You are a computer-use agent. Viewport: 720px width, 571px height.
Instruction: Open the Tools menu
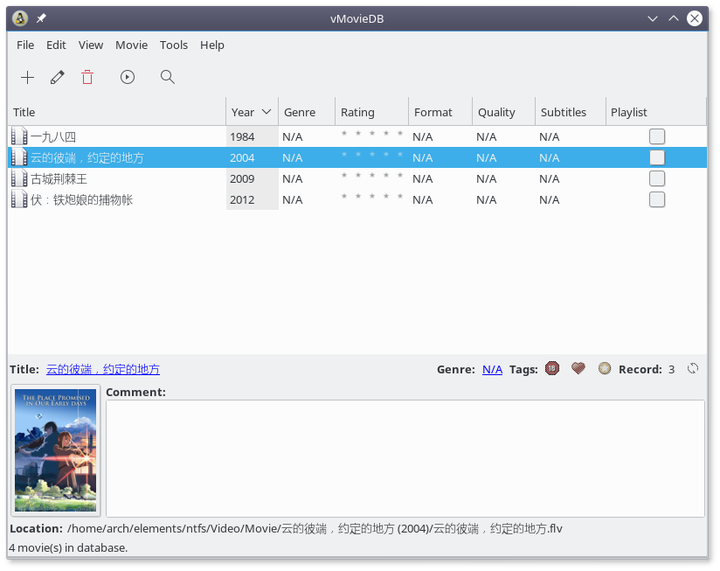point(174,45)
